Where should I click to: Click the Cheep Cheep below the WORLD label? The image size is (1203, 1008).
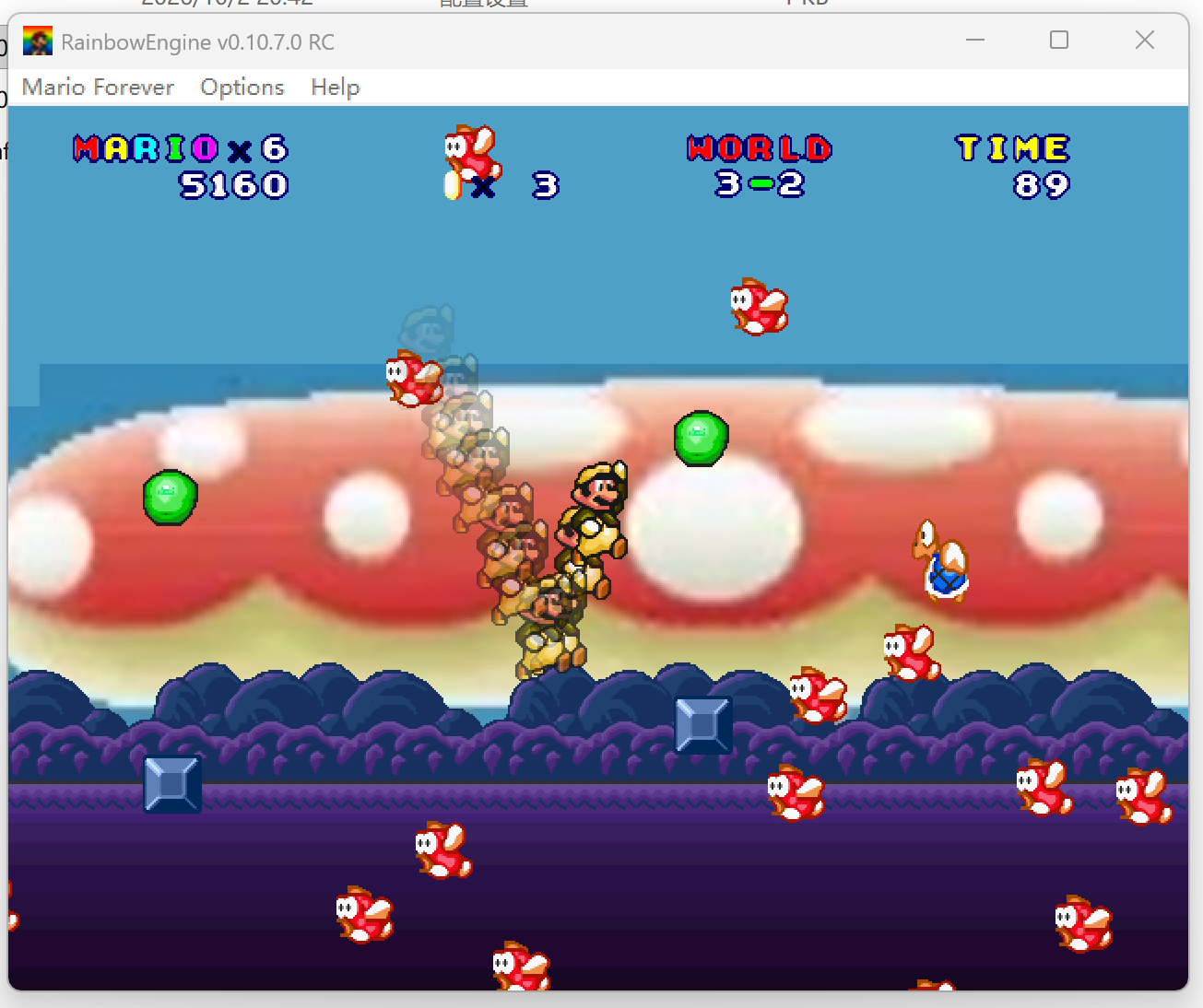[759, 307]
